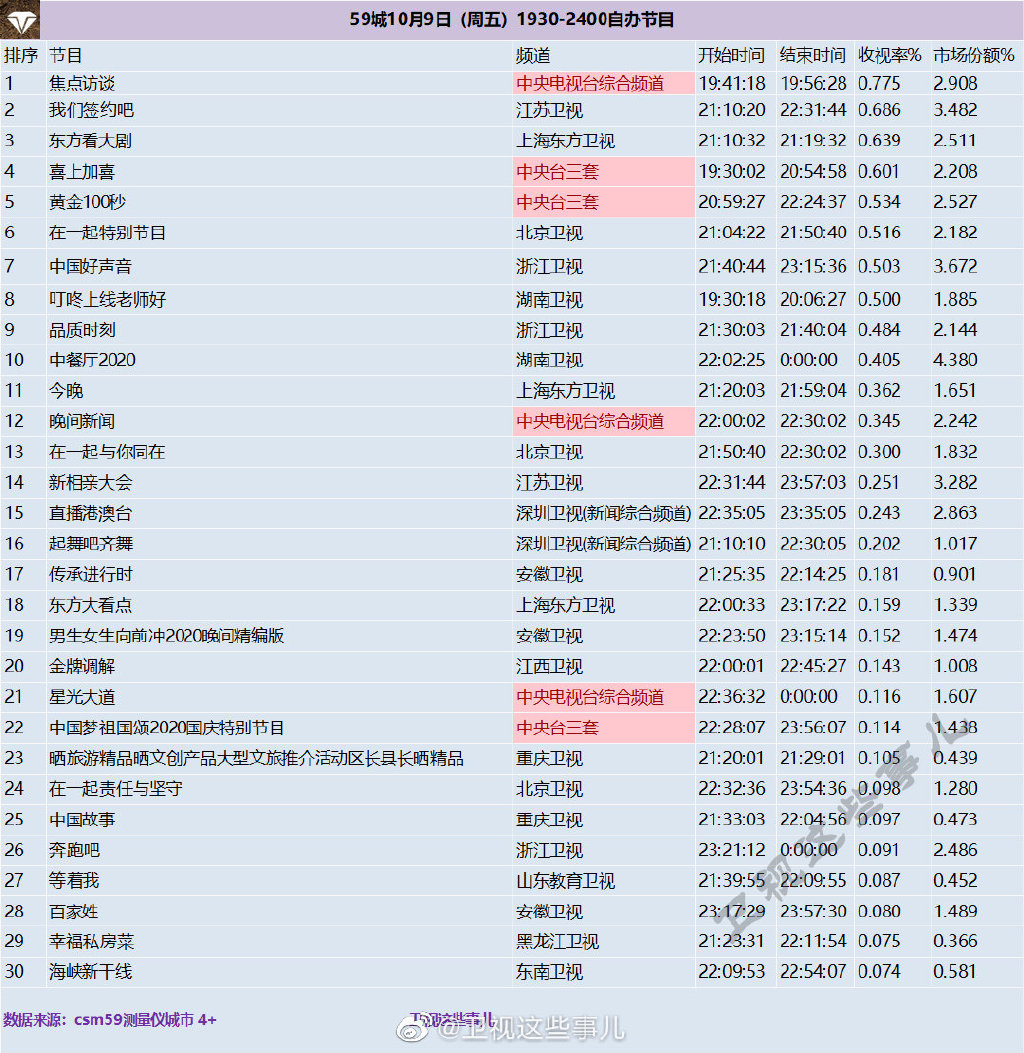Click program name 今晚
Image resolution: width=1024 pixels, height=1053 pixels.
click(66, 391)
